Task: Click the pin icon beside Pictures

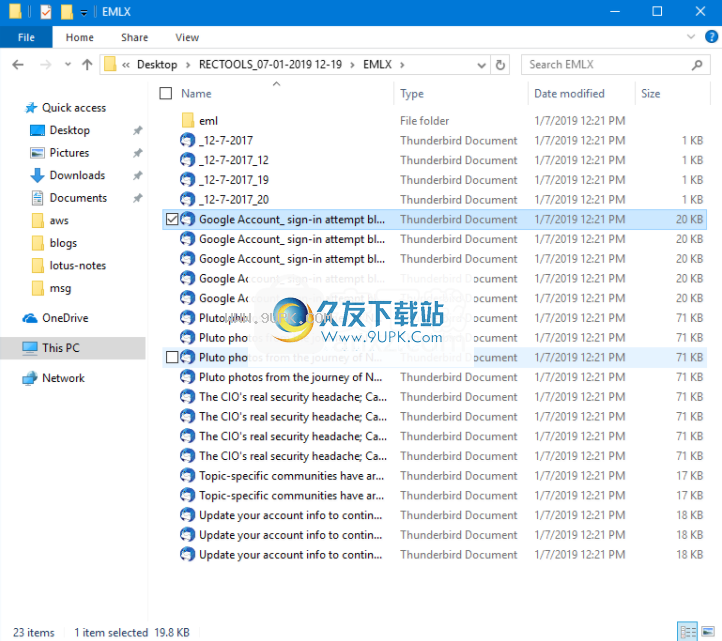Action: [138, 153]
